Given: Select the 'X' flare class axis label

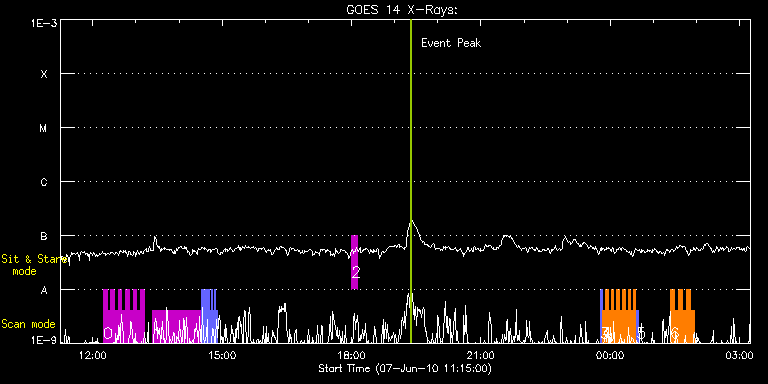Looking at the screenshot, I should coord(44,74).
